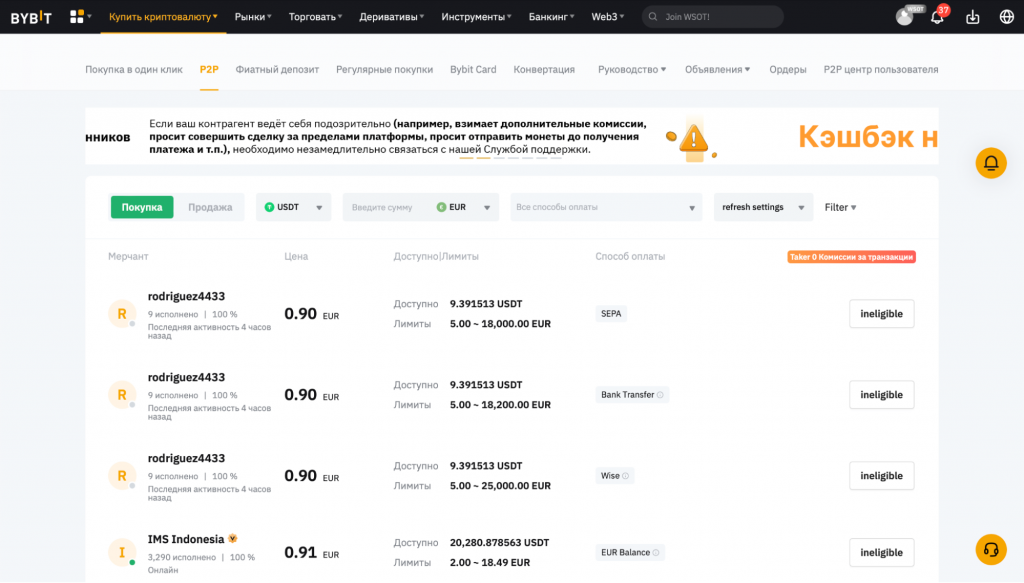Click the Цена column header
This screenshot has width=1024, height=583.
[296, 257]
